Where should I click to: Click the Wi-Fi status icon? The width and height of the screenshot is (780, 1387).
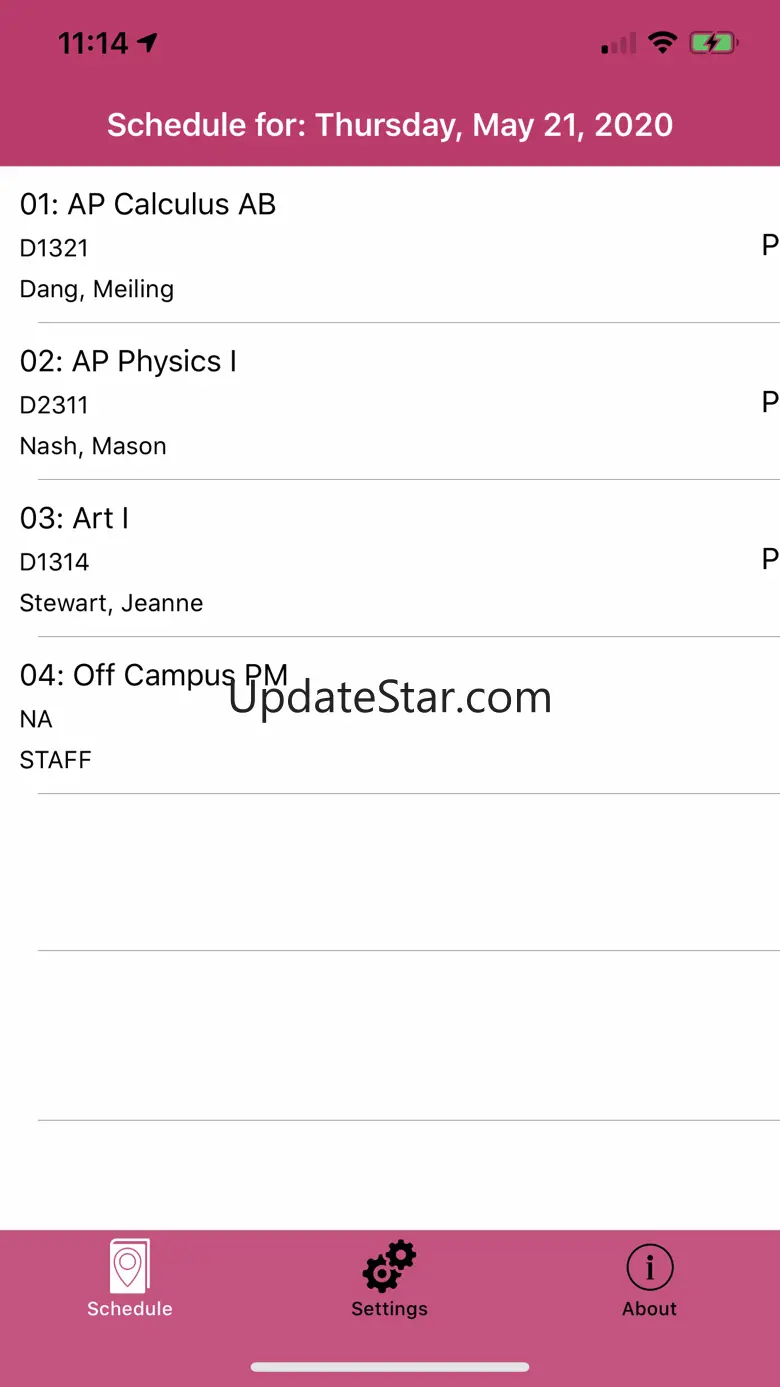662,43
